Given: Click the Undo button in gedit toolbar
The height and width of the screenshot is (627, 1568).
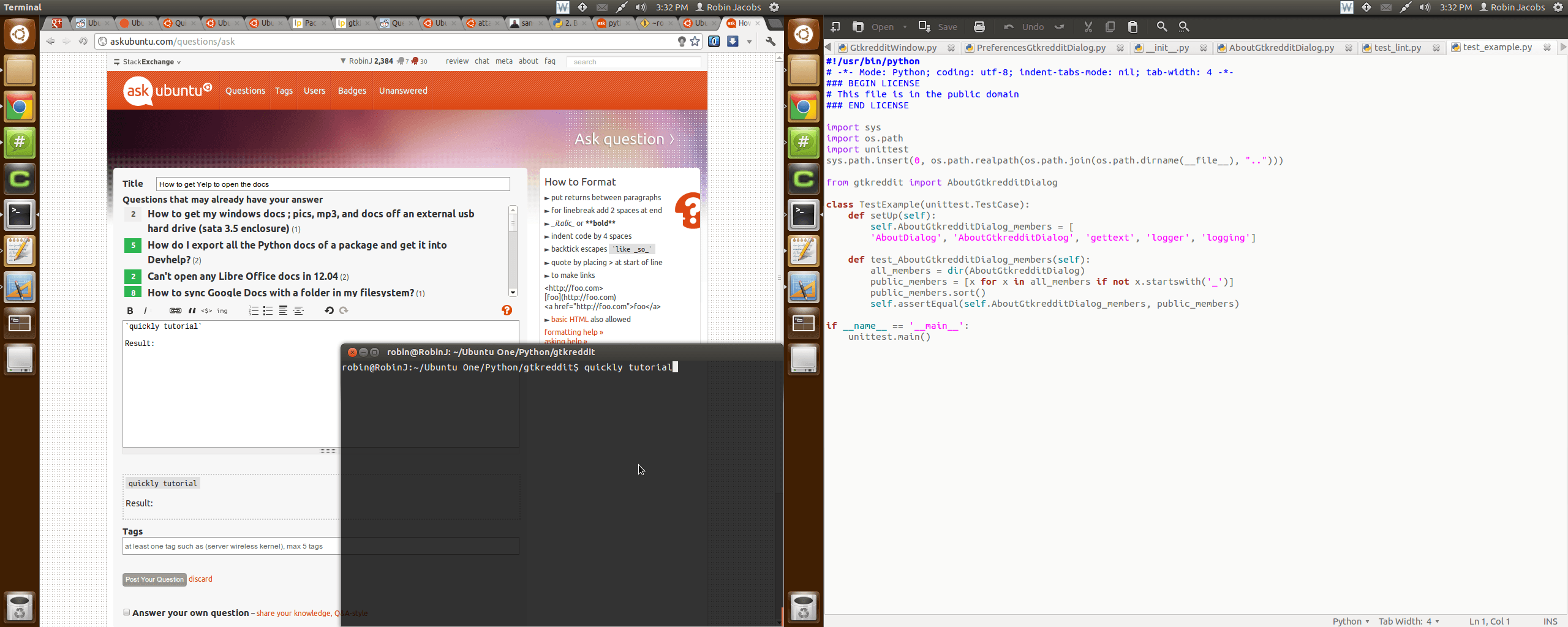Looking at the screenshot, I should pos(1023,26).
